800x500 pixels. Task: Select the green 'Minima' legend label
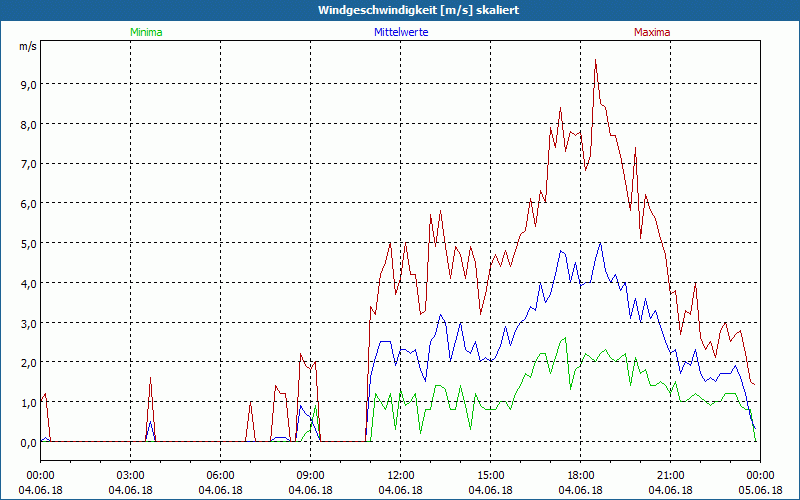point(146,32)
